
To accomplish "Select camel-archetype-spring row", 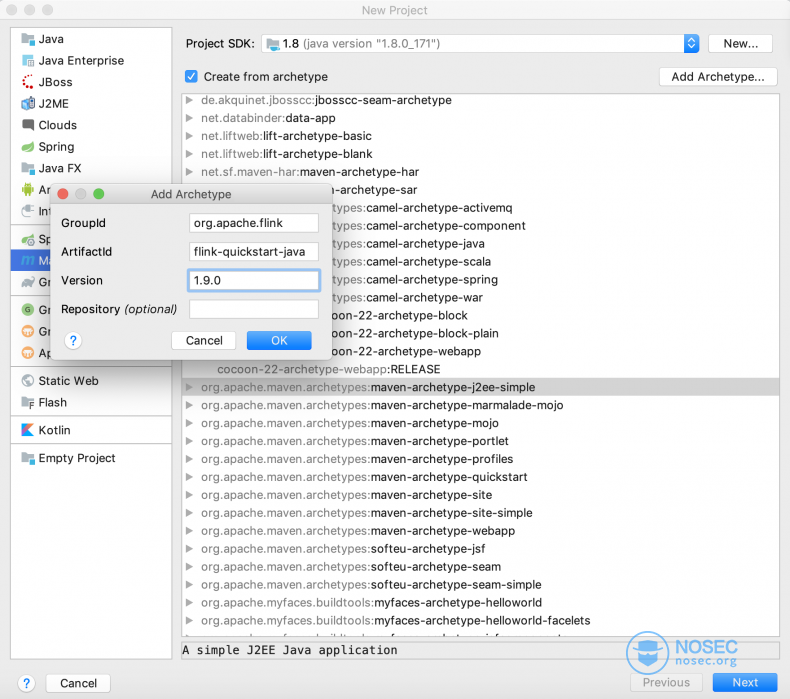I will [x=556, y=280].
